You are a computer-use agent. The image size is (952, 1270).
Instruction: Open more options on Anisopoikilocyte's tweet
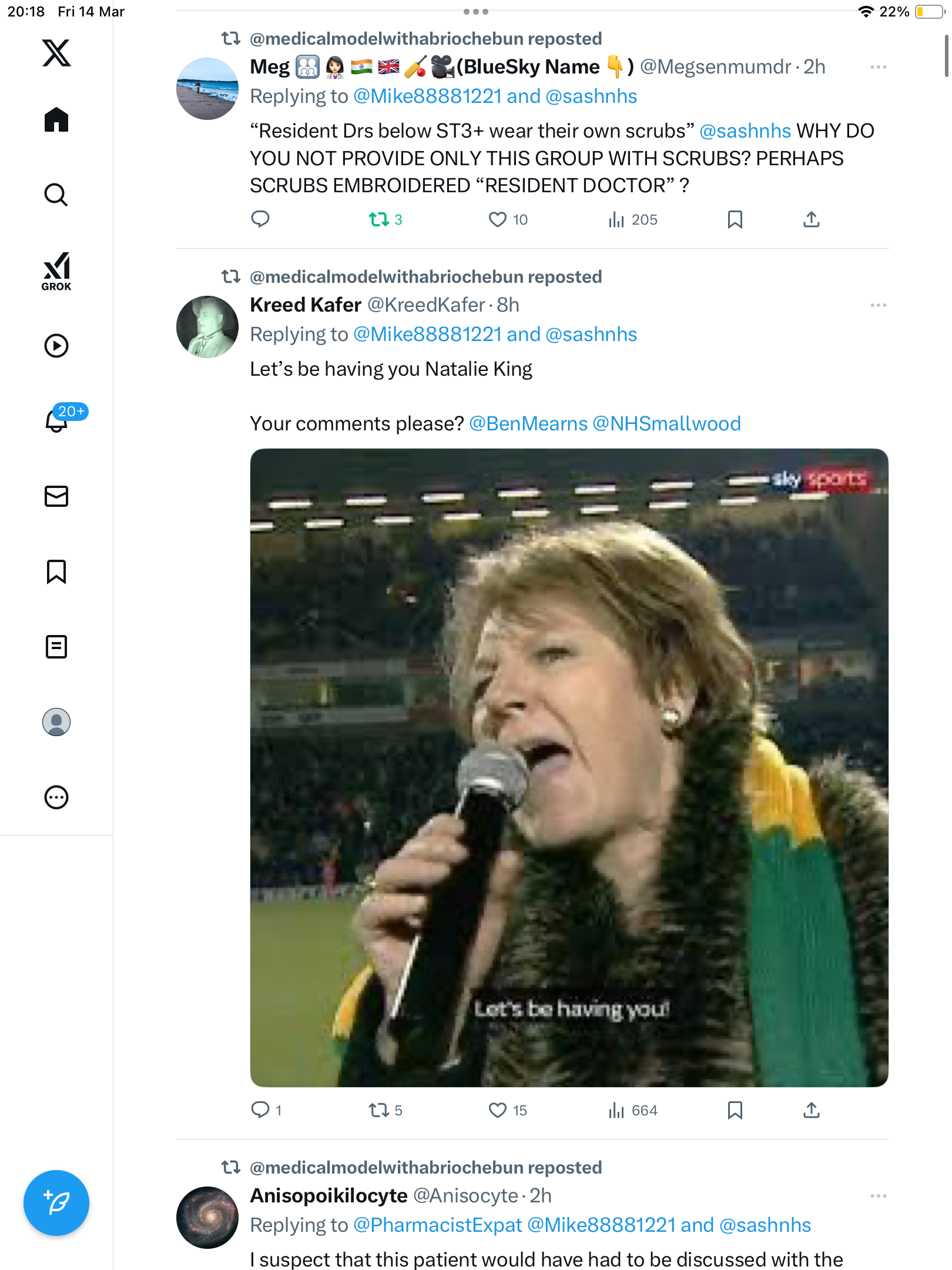[879, 1196]
